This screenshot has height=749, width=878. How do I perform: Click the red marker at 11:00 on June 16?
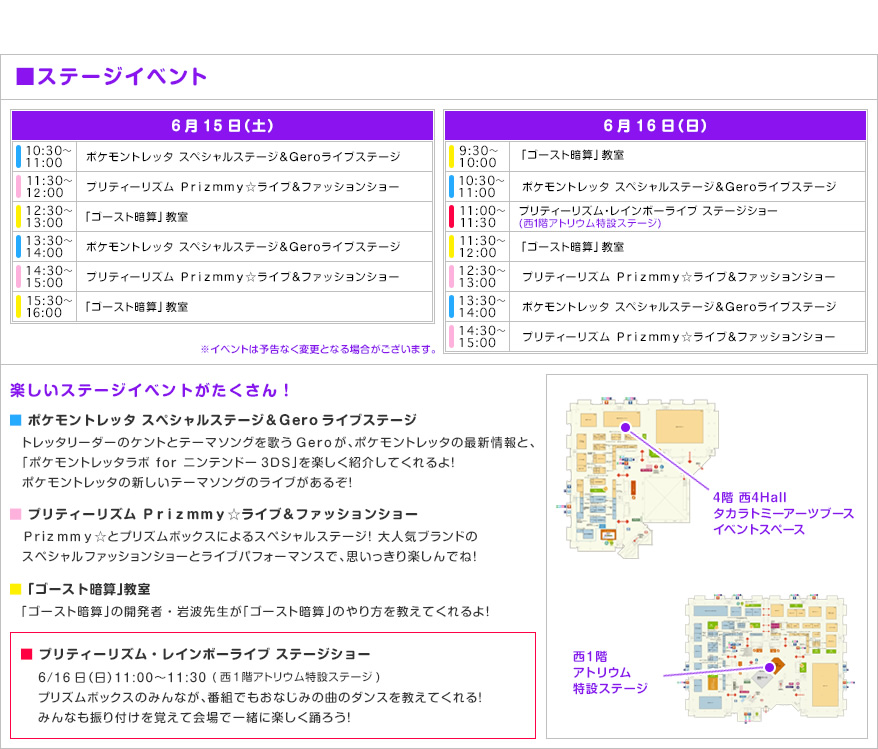click(x=451, y=217)
